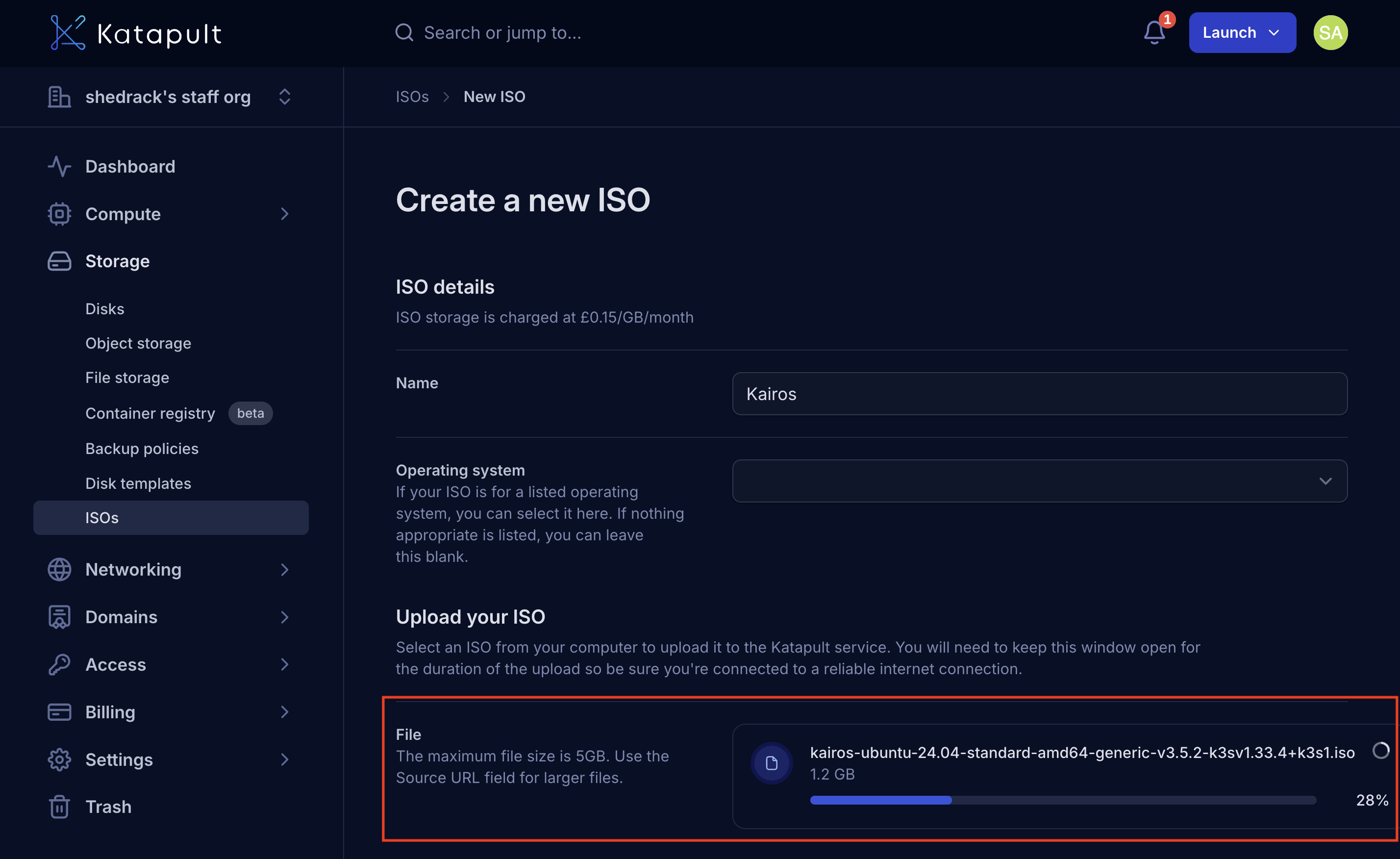
Task: Click the New ISO breadcrumb
Action: point(494,97)
